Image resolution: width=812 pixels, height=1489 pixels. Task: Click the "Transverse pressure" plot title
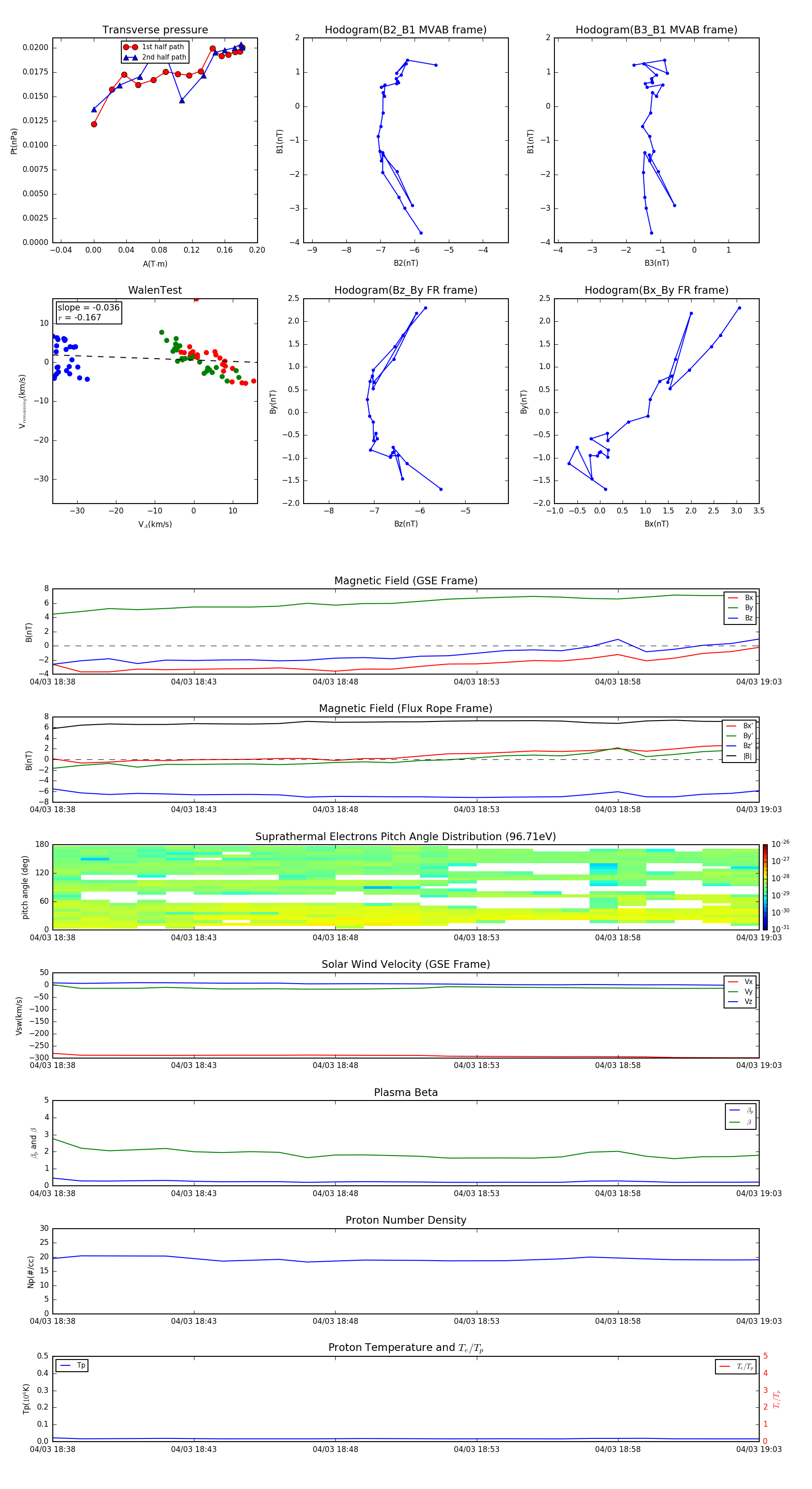(155, 30)
